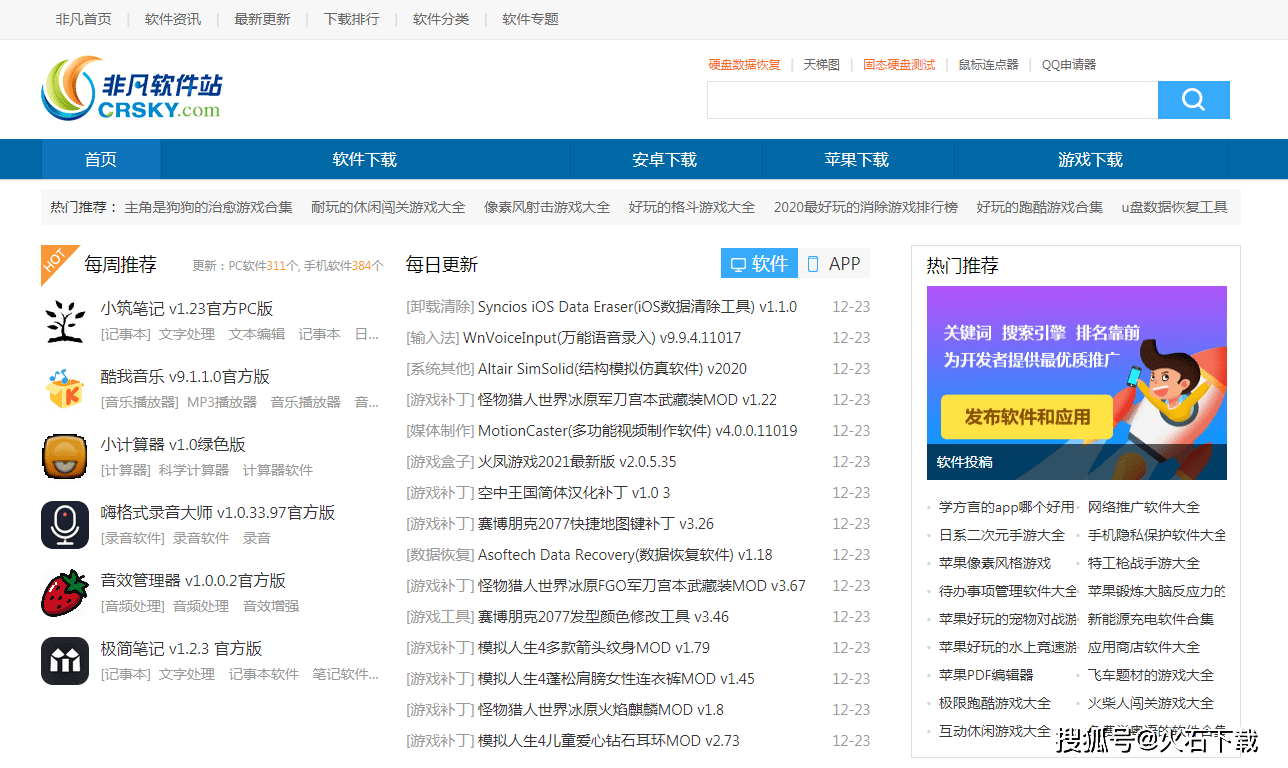The width and height of the screenshot is (1288, 768).
Task: Open 酷我音乐 v9.1.1.0官方版 title
Action: pyautogui.click(x=185, y=376)
